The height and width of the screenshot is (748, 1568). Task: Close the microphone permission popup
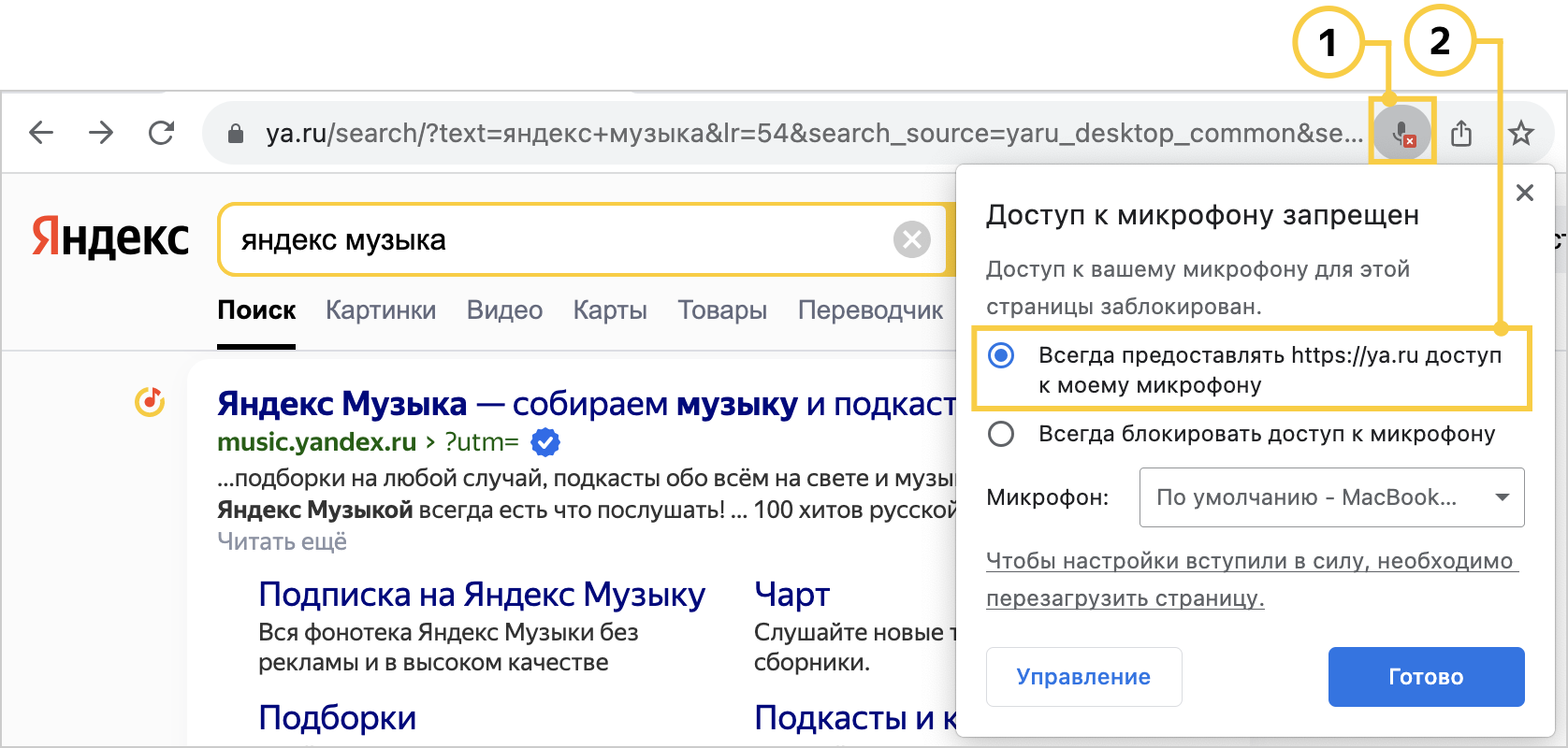pos(1525,193)
